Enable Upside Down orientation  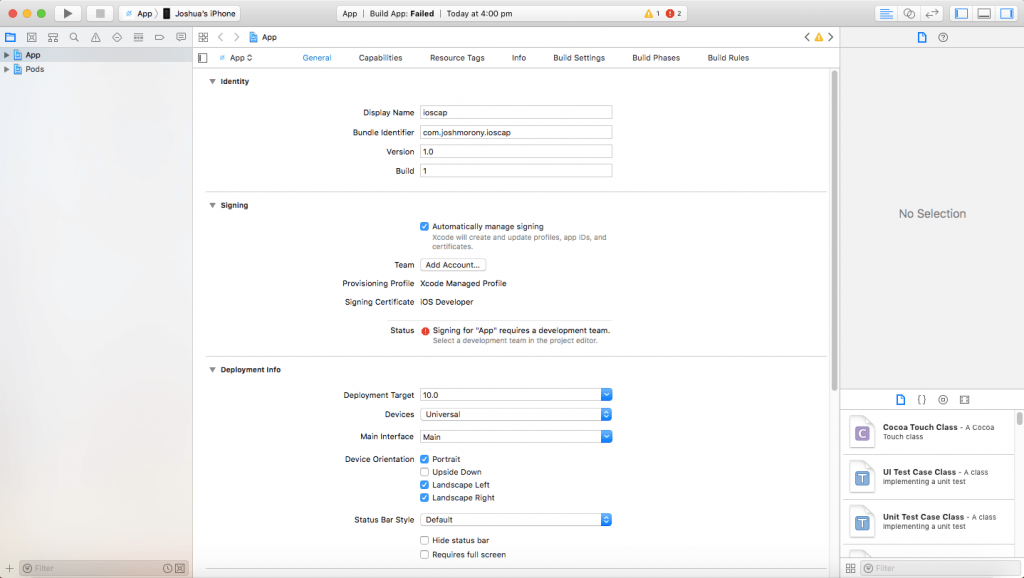[424, 472]
